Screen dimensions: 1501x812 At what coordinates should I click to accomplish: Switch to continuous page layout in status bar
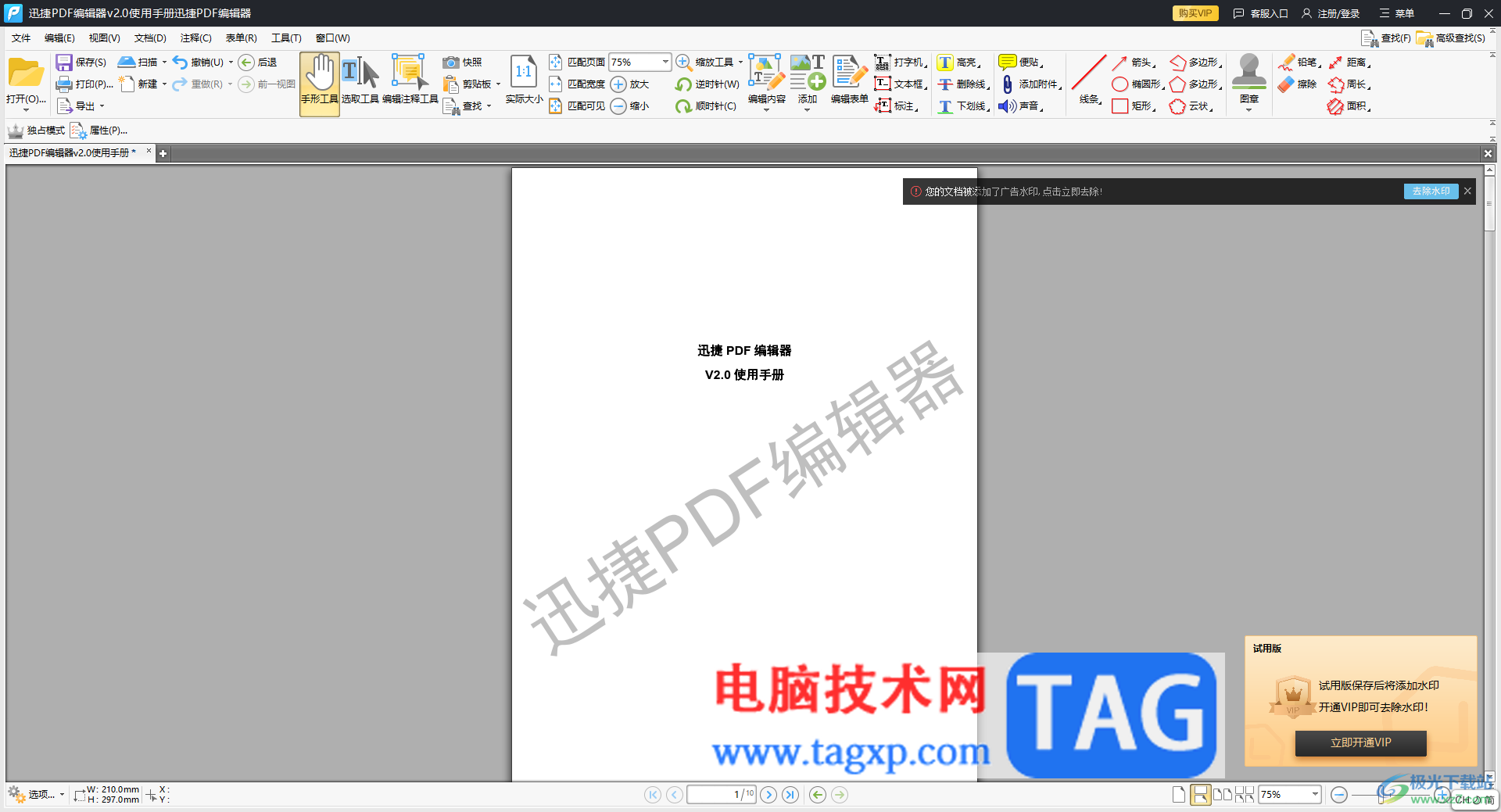[x=1200, y=795]
